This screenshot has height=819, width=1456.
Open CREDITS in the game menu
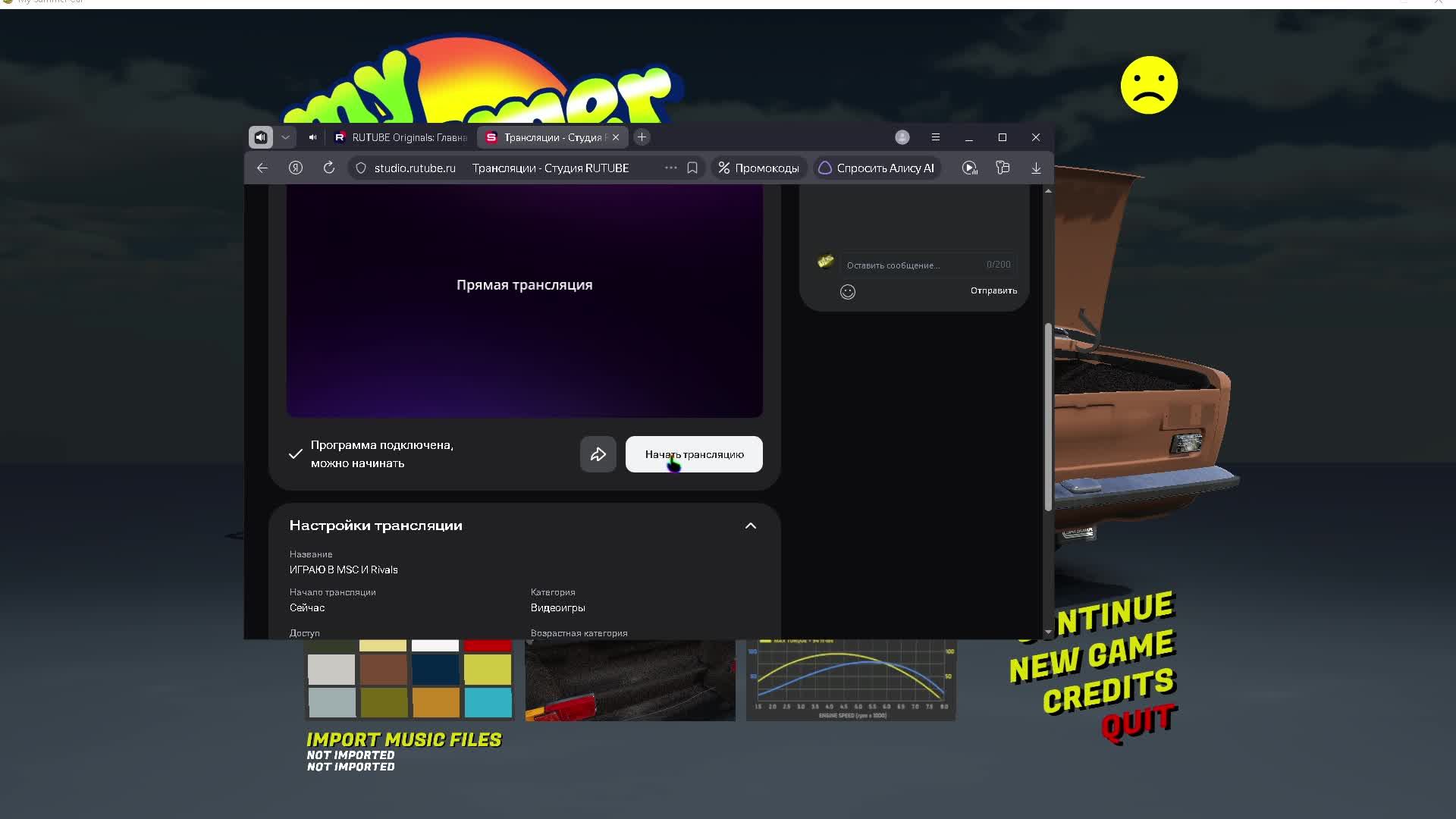[1109, 692]
